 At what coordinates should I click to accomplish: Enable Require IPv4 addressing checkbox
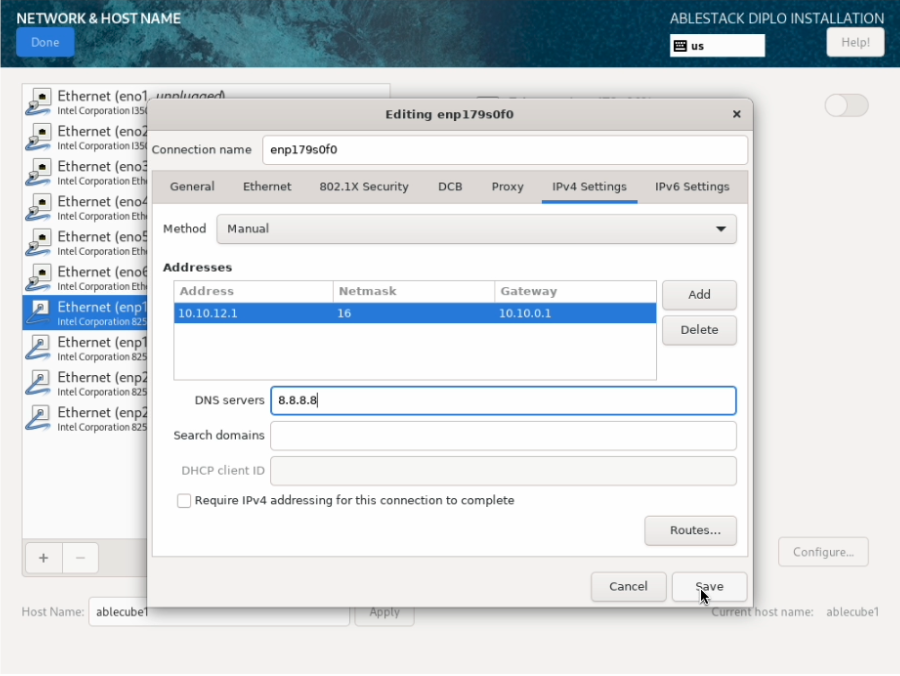(x=184, y=501)
